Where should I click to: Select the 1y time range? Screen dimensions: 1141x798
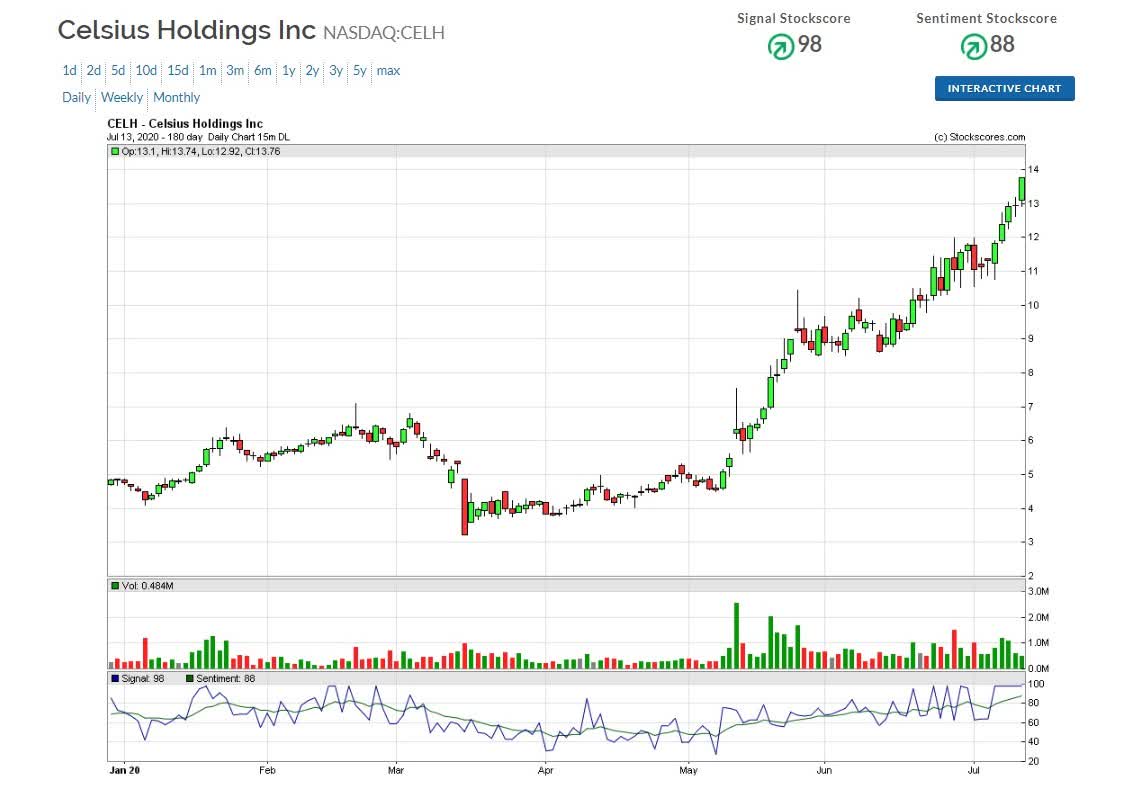point(289,71)
